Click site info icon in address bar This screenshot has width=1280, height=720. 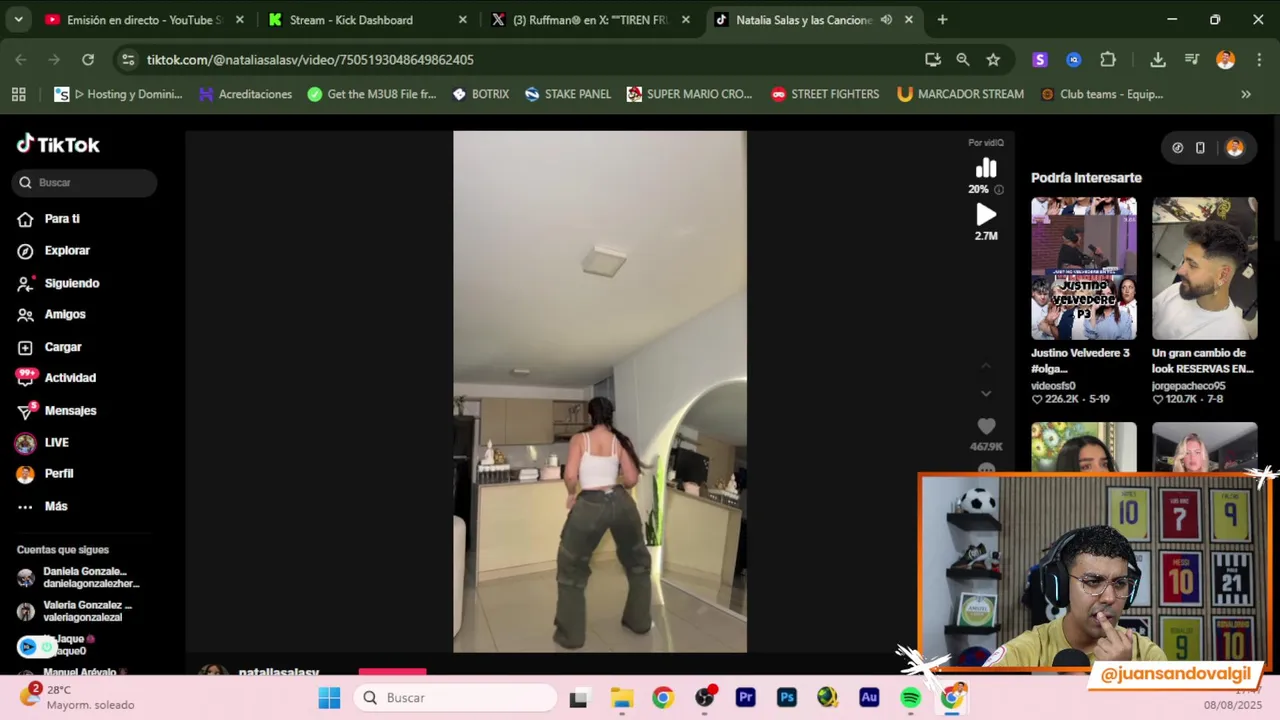pos(128,60)
